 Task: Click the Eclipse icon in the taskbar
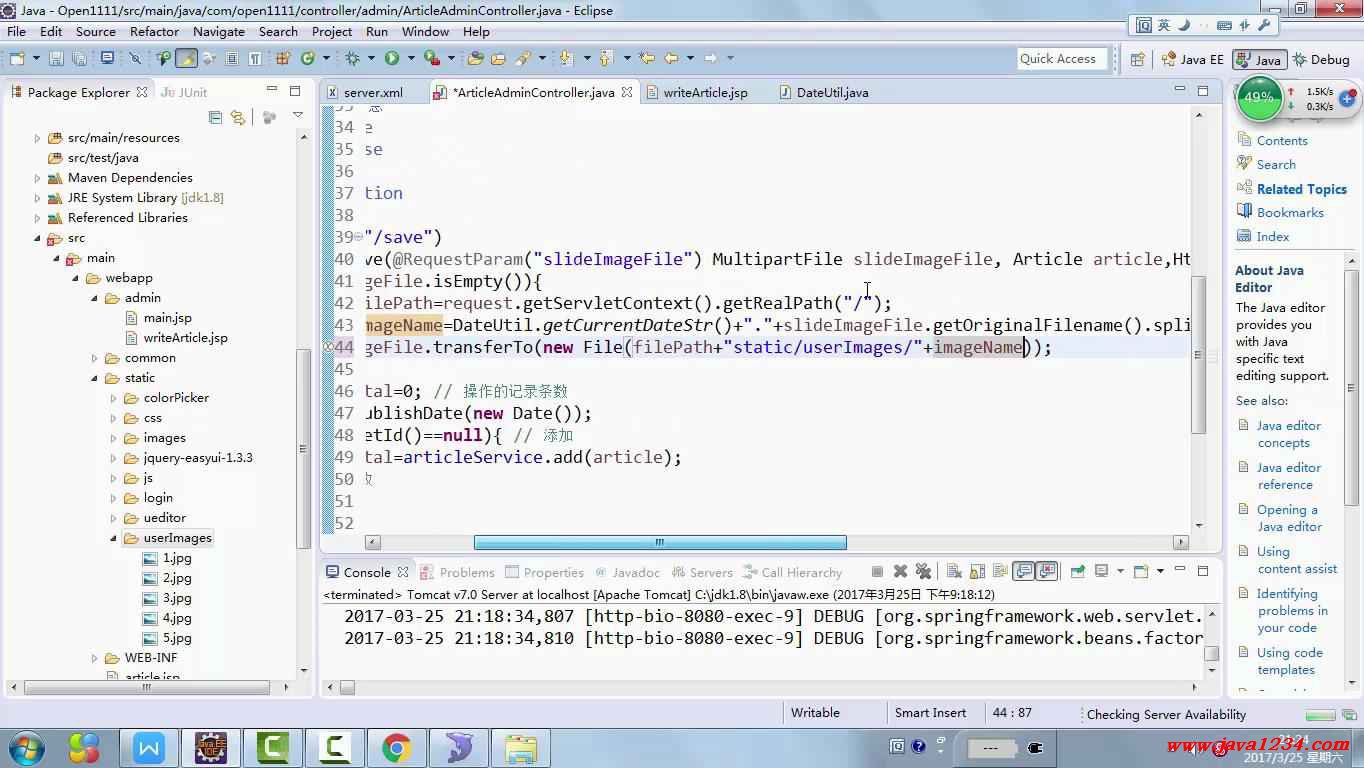tap(210, 747)
